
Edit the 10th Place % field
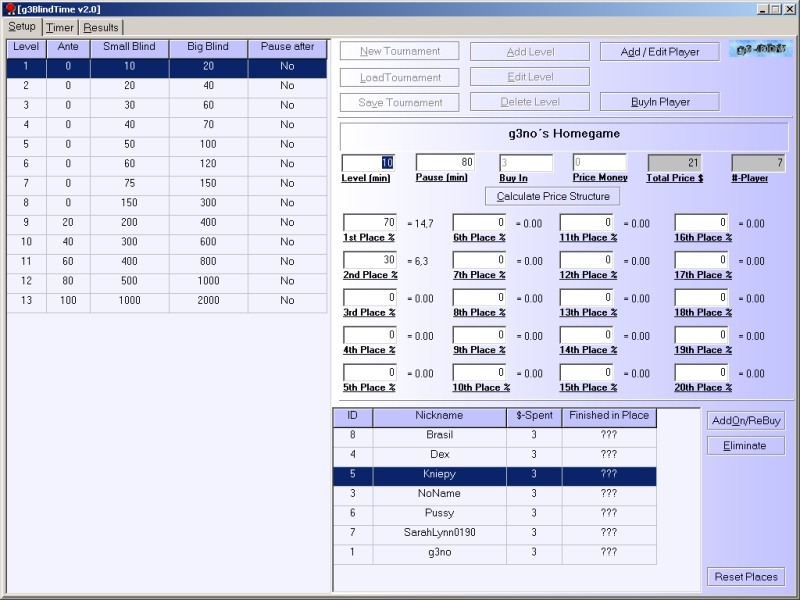tap(480, 372)
